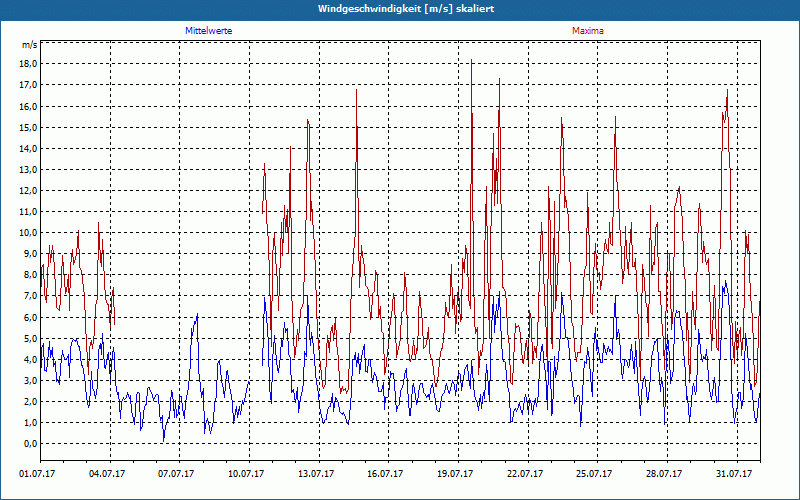Click the 22.07.17 date label
The width and height of the screenshot is (800, 500).
(524, 474)
